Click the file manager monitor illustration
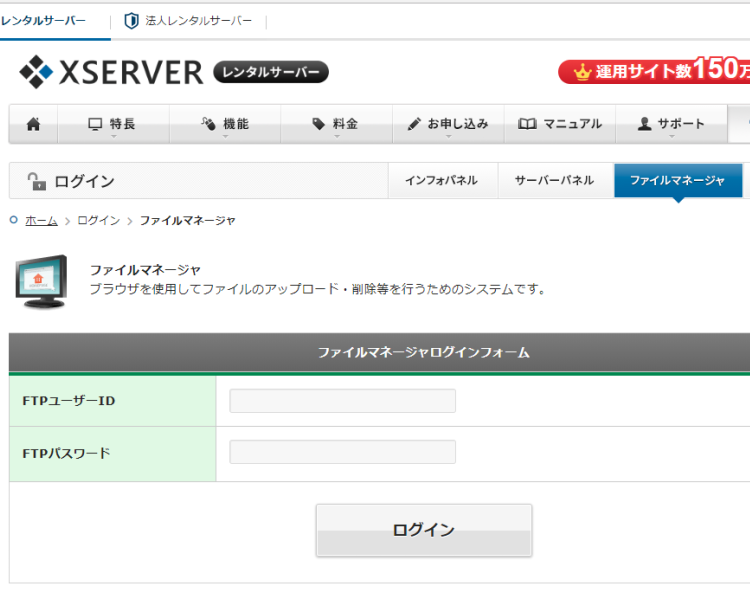Viewport: 750px width, 600px height. tap(41, 281)
